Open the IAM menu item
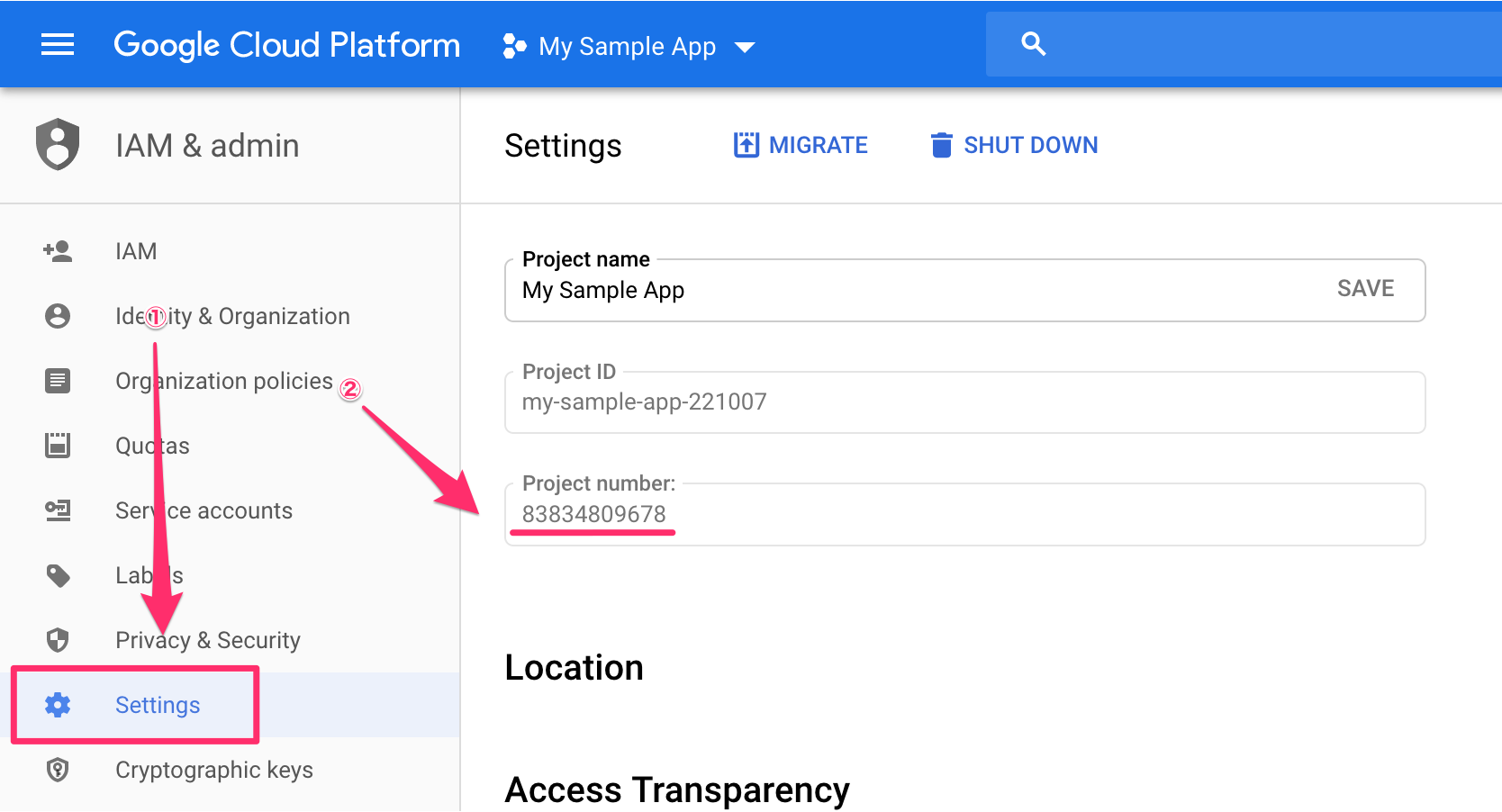This screenshot has height=812, width=1502. (230, 251)
